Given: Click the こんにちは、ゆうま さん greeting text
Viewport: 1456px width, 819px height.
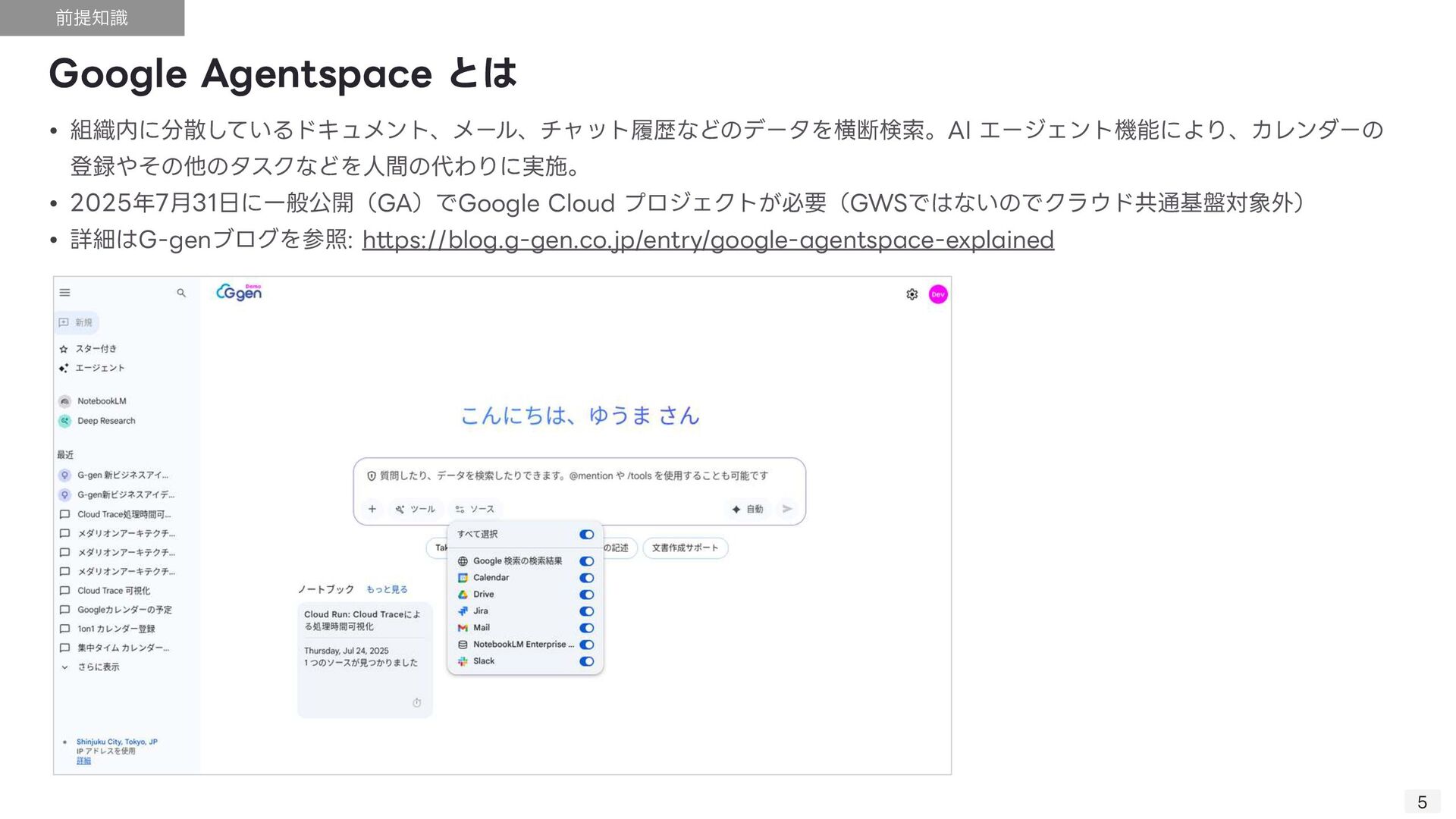Looking at the screenshot, I should pos(580,416).
